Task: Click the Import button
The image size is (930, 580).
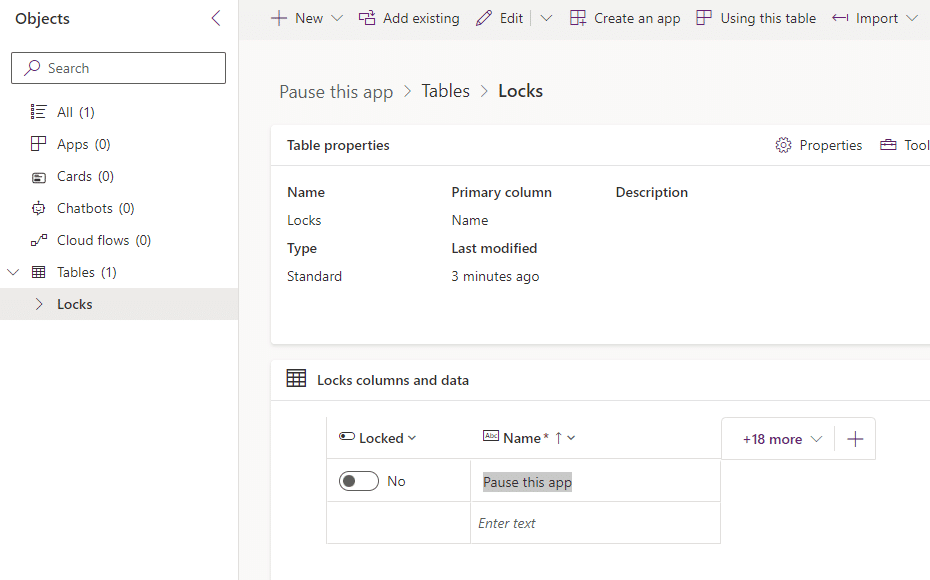Action: [x=865, y=18]
